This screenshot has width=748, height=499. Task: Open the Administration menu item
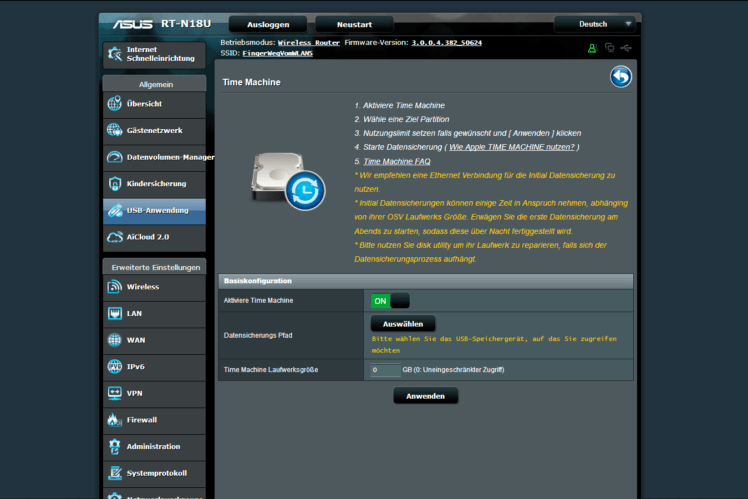click(x=155, y=447)
